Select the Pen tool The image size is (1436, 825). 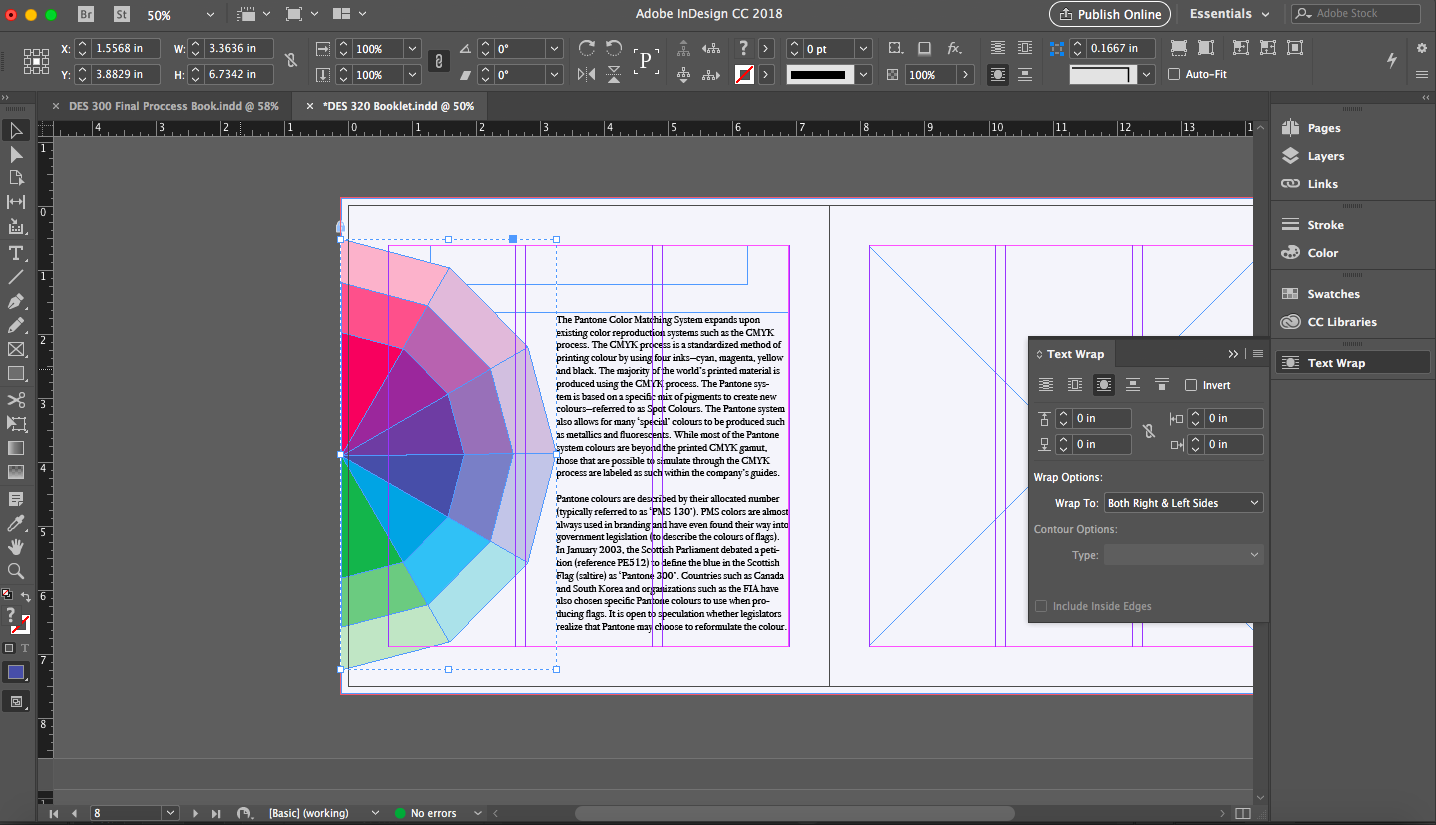(x=16, y=301)
